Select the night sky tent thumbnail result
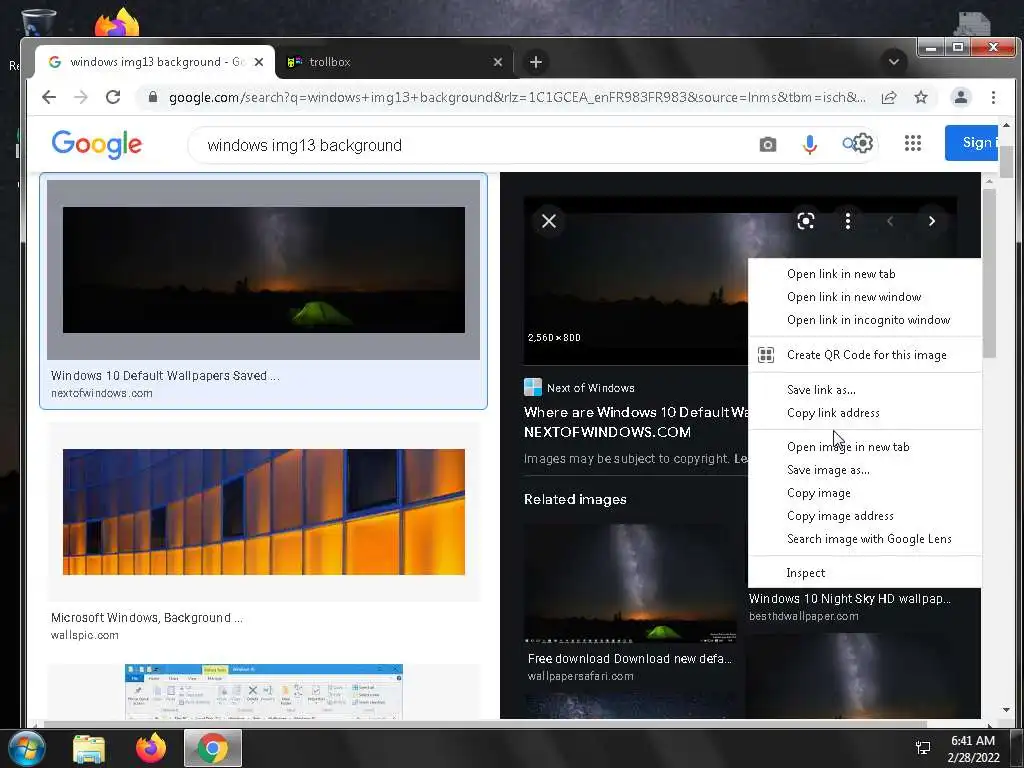 click(x=264, y=270)
